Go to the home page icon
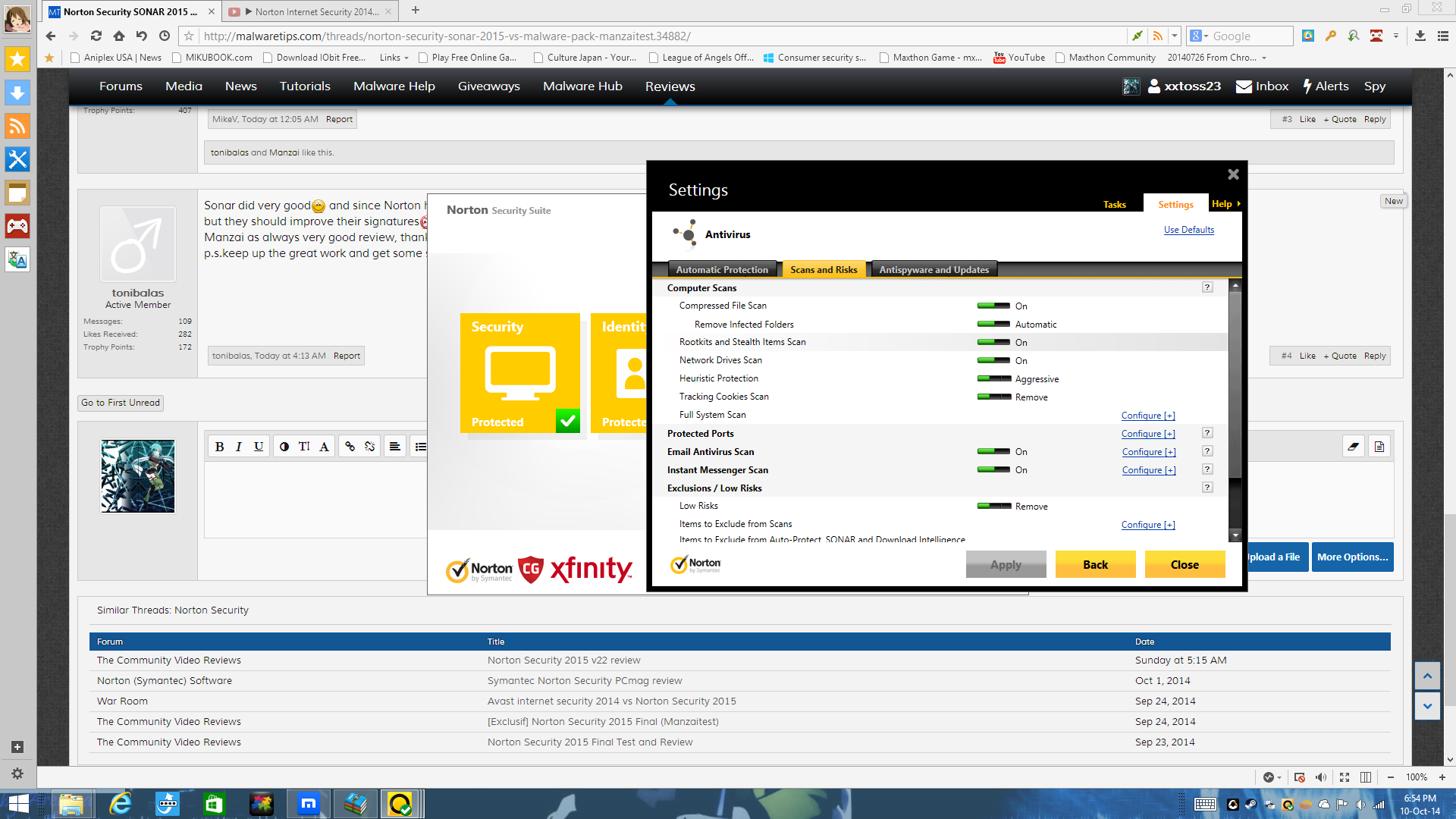1456x819 pixels. [119, 36]
